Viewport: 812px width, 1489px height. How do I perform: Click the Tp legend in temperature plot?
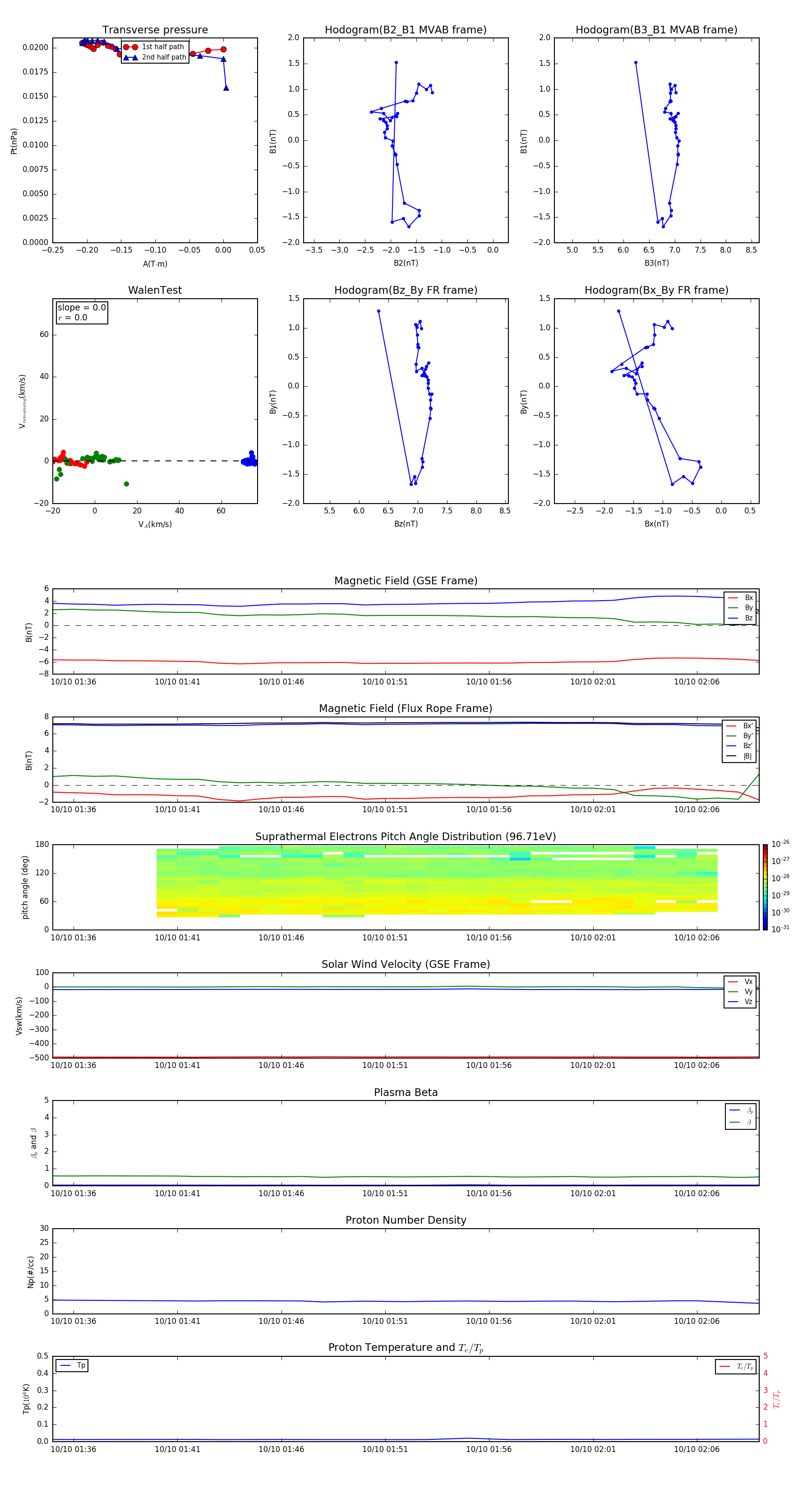pyautogui.click(x=72, y=1366)
